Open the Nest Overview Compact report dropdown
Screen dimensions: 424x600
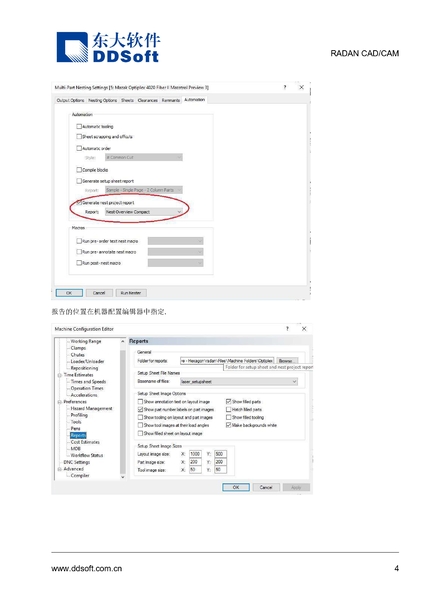tap(144, 212)
